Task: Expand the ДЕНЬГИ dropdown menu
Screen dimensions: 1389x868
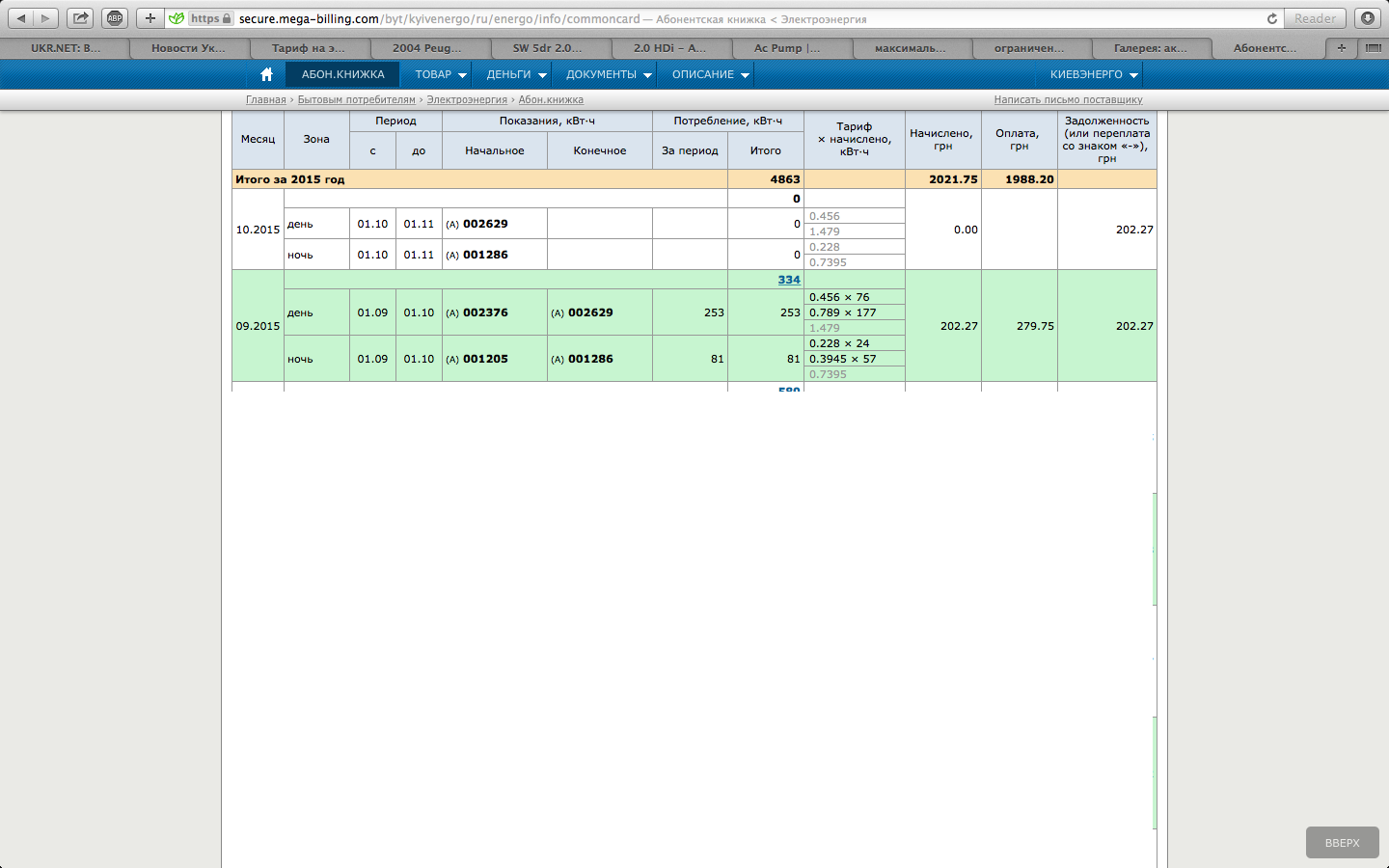Action: click(516, 74)
